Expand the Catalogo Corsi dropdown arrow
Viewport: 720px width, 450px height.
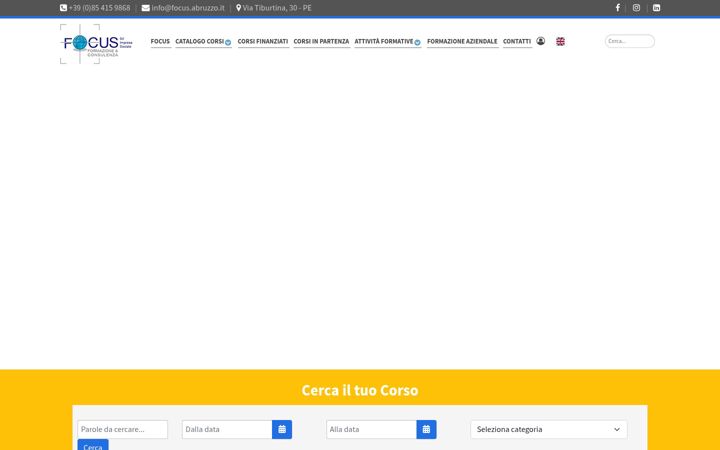228,42
